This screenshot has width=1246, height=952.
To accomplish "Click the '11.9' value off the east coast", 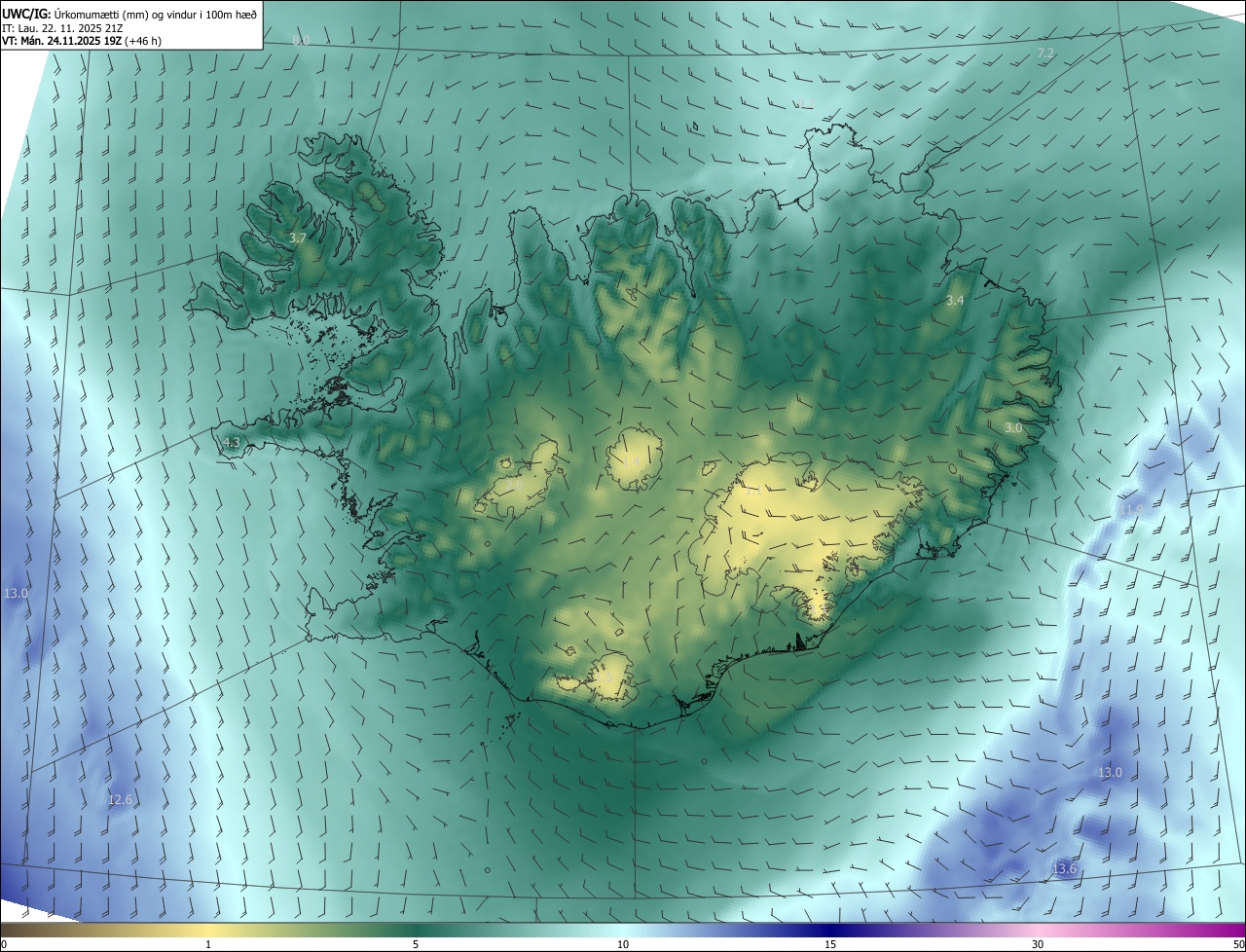I will 1131,509.
